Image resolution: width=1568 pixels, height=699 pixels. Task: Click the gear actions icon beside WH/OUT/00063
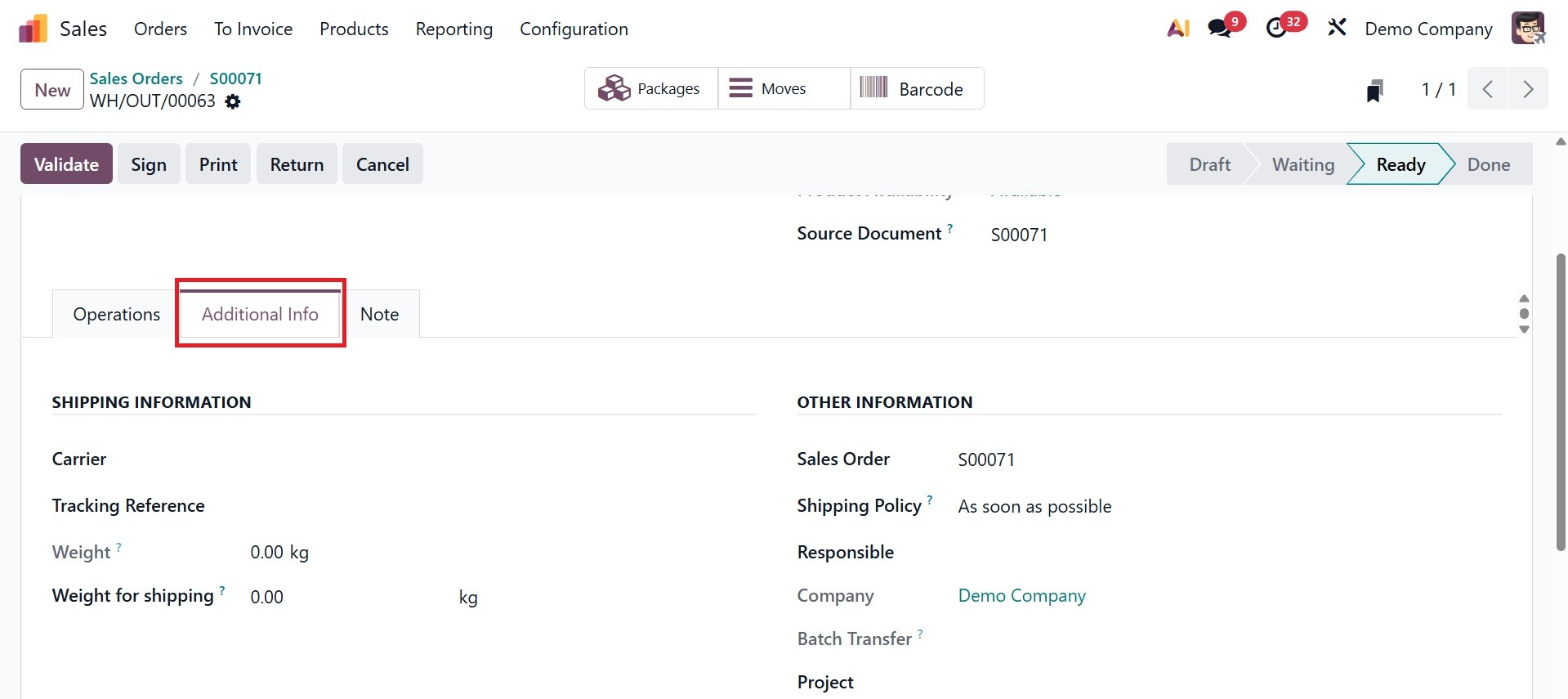click(233, 101)
